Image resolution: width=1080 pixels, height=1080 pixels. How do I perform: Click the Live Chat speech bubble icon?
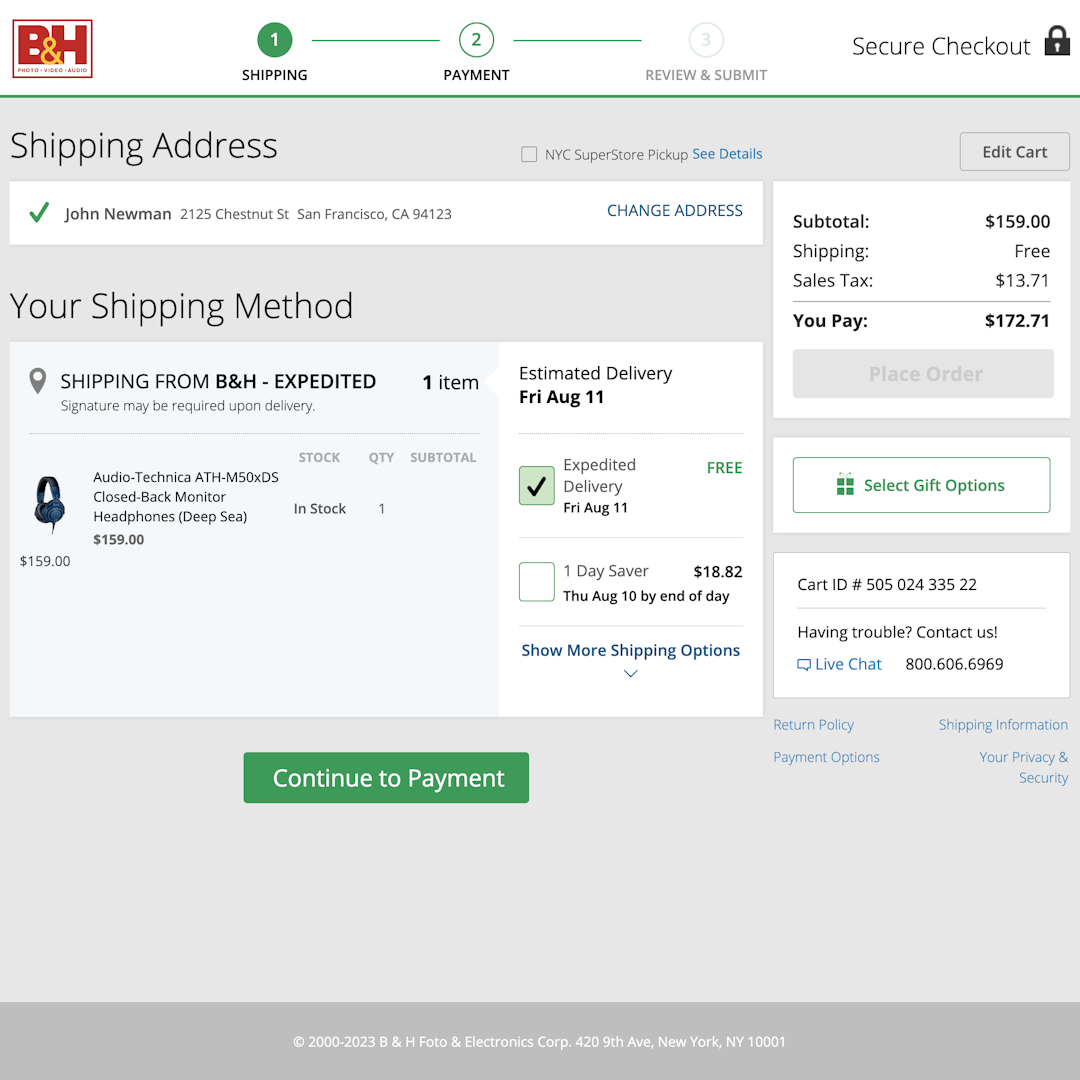(803, 663)
